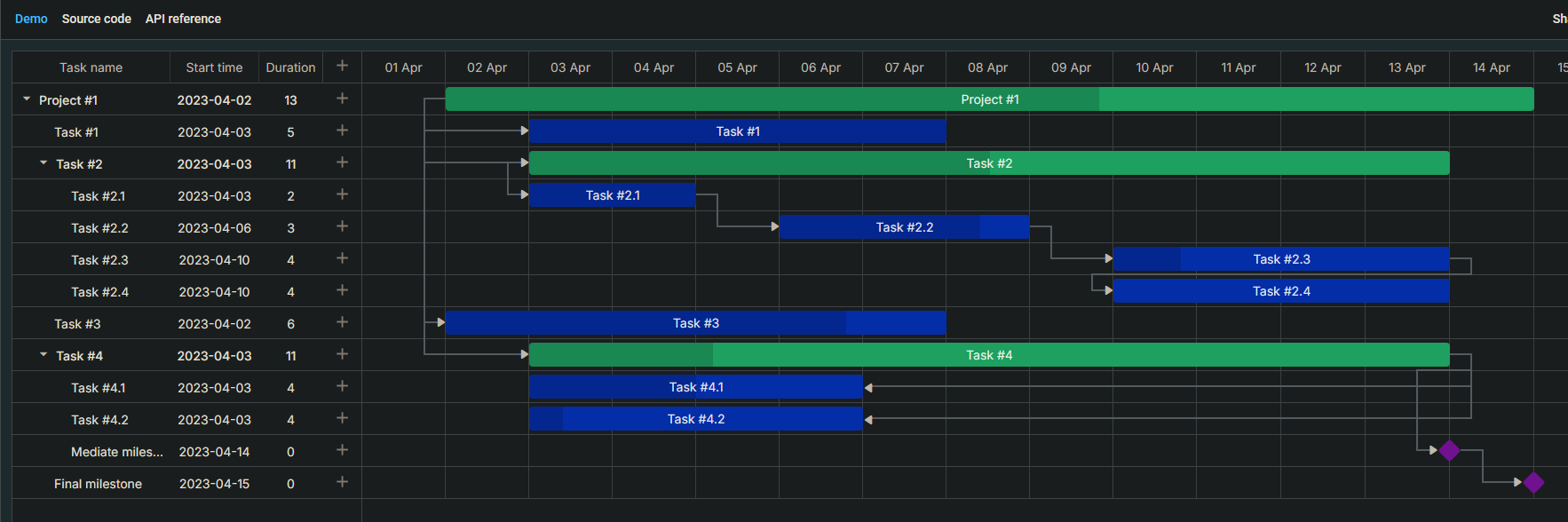Collapse the Project #1 tree node
1568x522 pixels.
[x=27, y=99]
